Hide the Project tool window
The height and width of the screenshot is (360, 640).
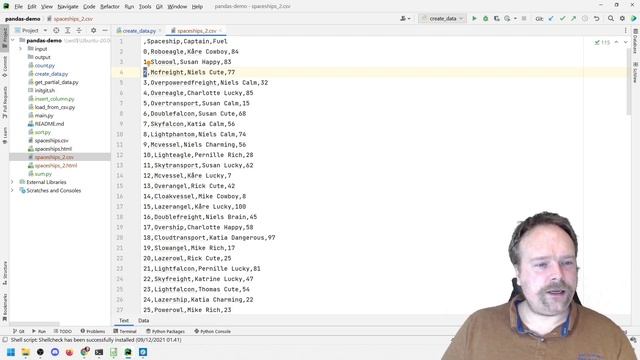[x=105, y=30]
